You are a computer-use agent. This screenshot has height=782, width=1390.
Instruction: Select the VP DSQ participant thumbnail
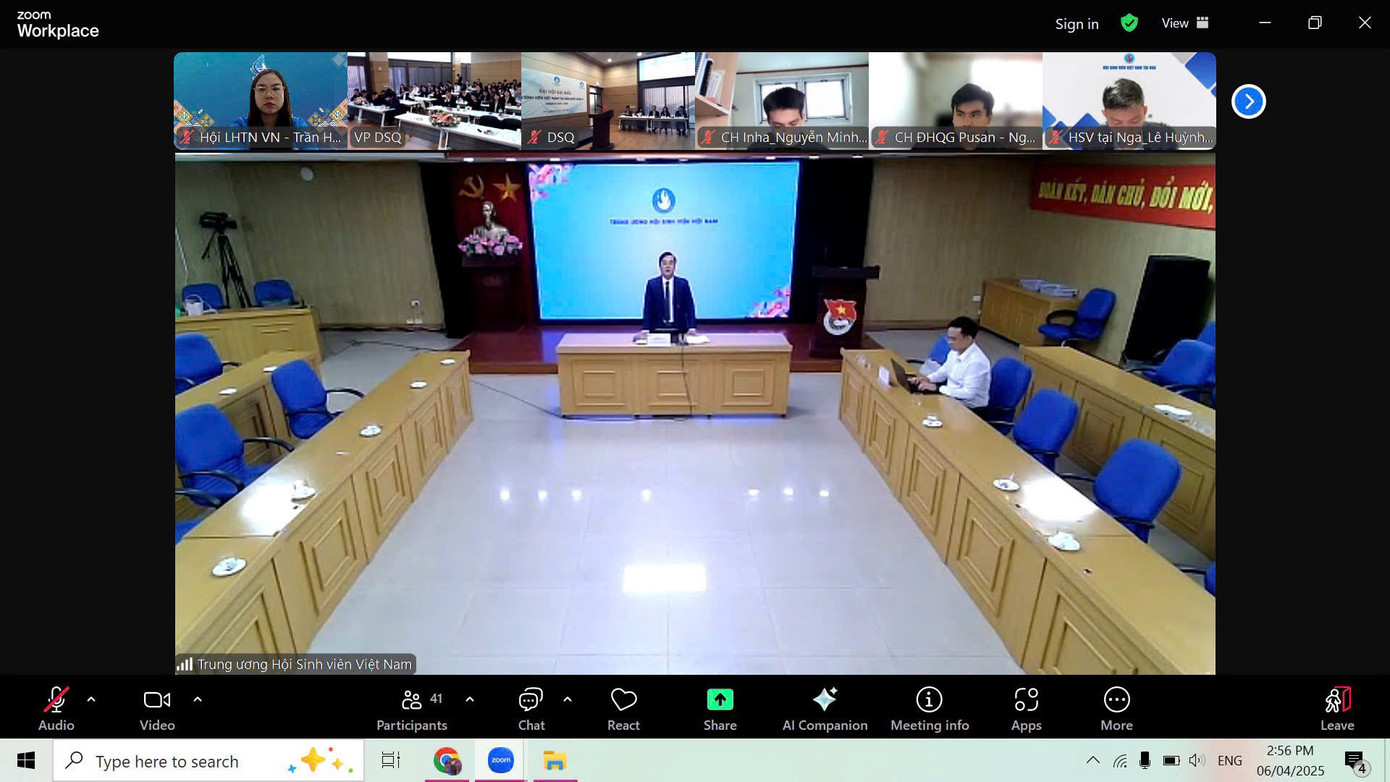coord(434,100)
